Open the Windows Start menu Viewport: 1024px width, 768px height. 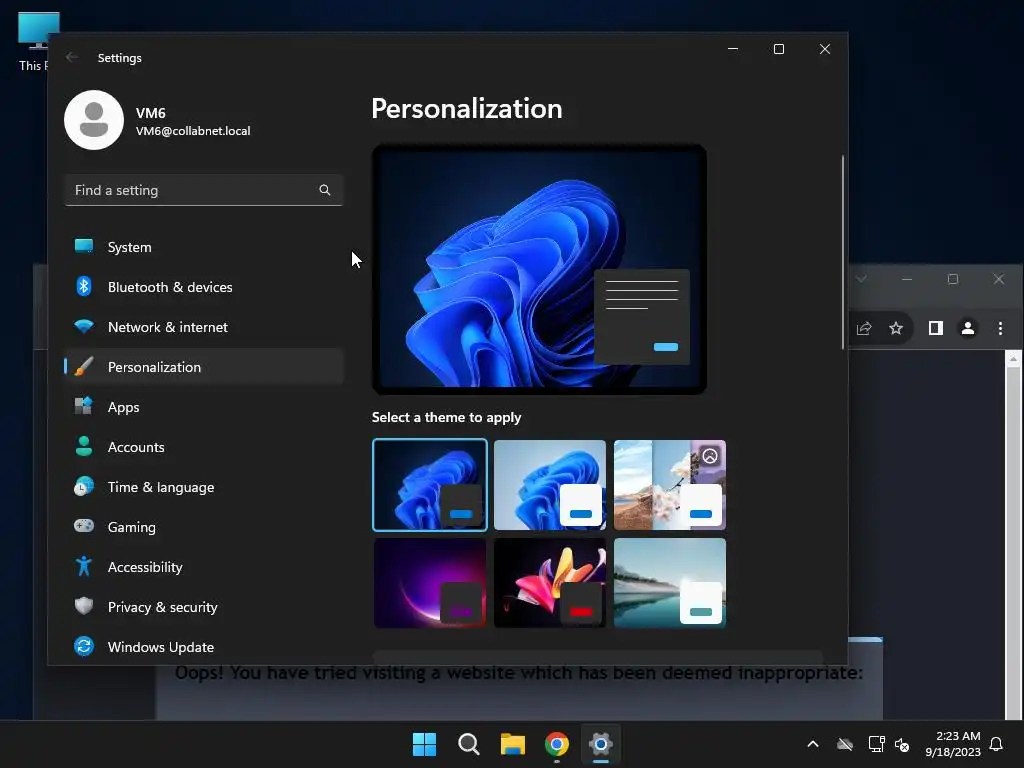tap(424, 744)
